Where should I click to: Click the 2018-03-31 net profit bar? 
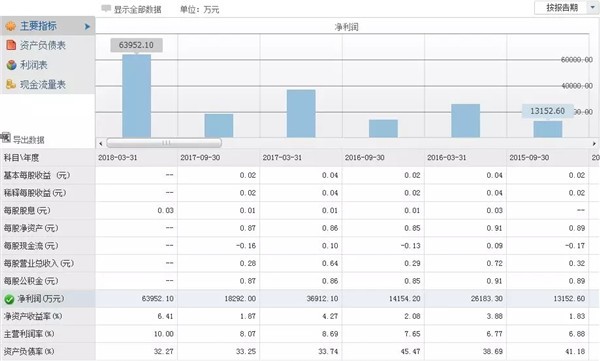click(137, 96)
